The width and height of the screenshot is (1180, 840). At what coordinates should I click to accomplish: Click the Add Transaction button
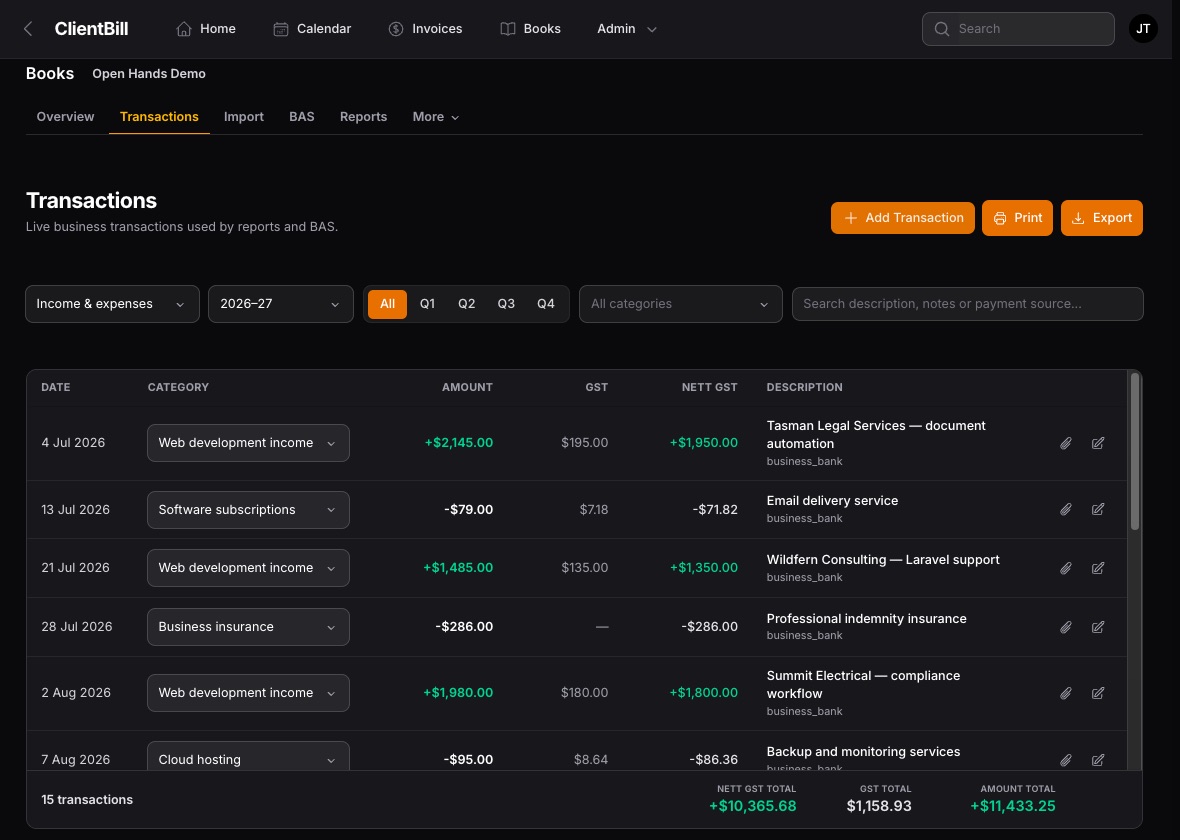[x=902, y=218]
